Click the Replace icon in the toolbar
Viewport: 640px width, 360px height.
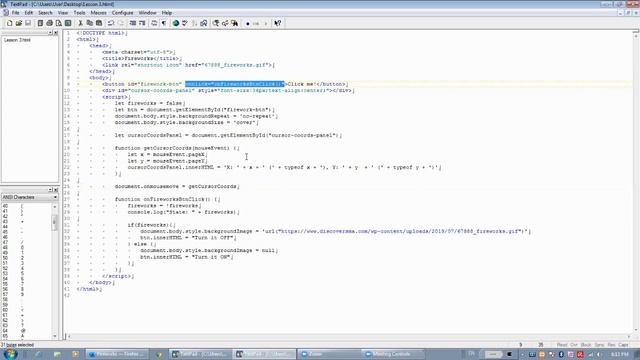225,23
